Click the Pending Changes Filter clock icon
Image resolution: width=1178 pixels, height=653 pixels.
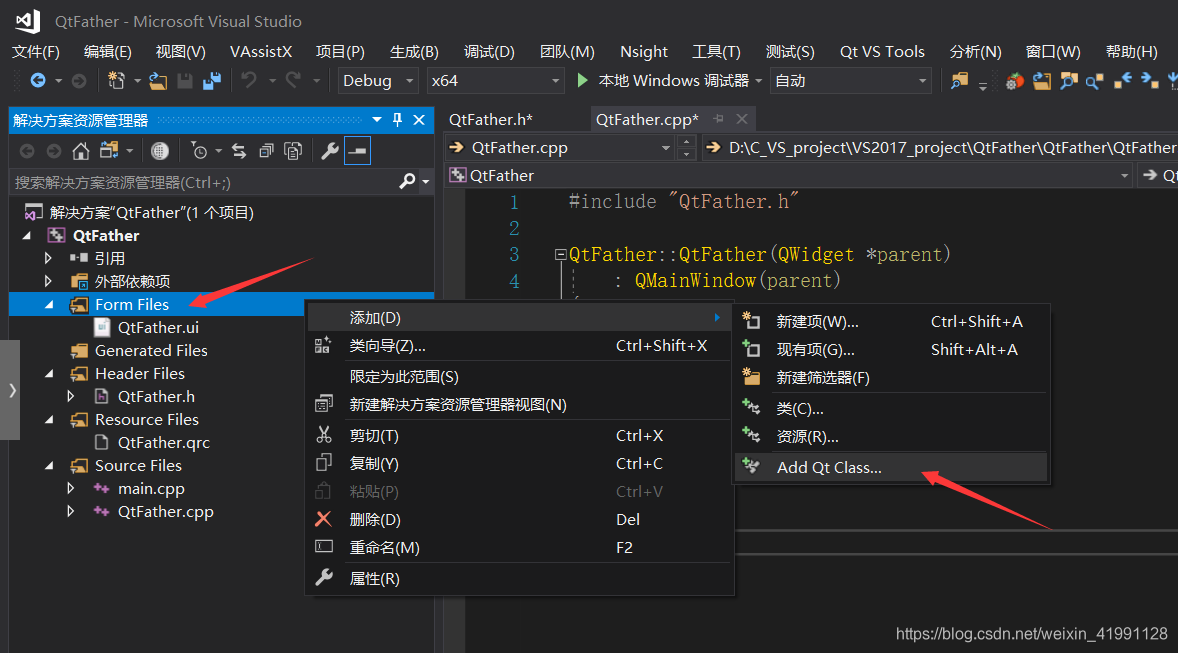coord(199,151)
